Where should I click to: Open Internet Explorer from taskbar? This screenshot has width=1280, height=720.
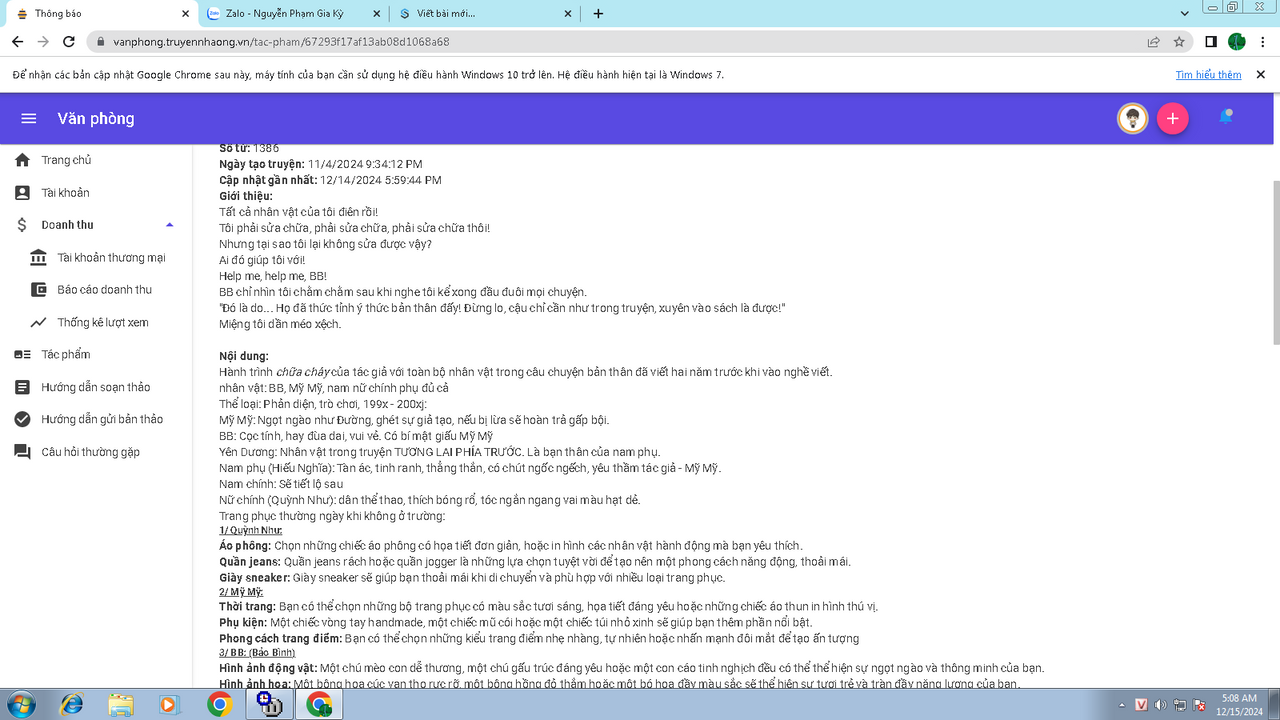pos(72,704)
